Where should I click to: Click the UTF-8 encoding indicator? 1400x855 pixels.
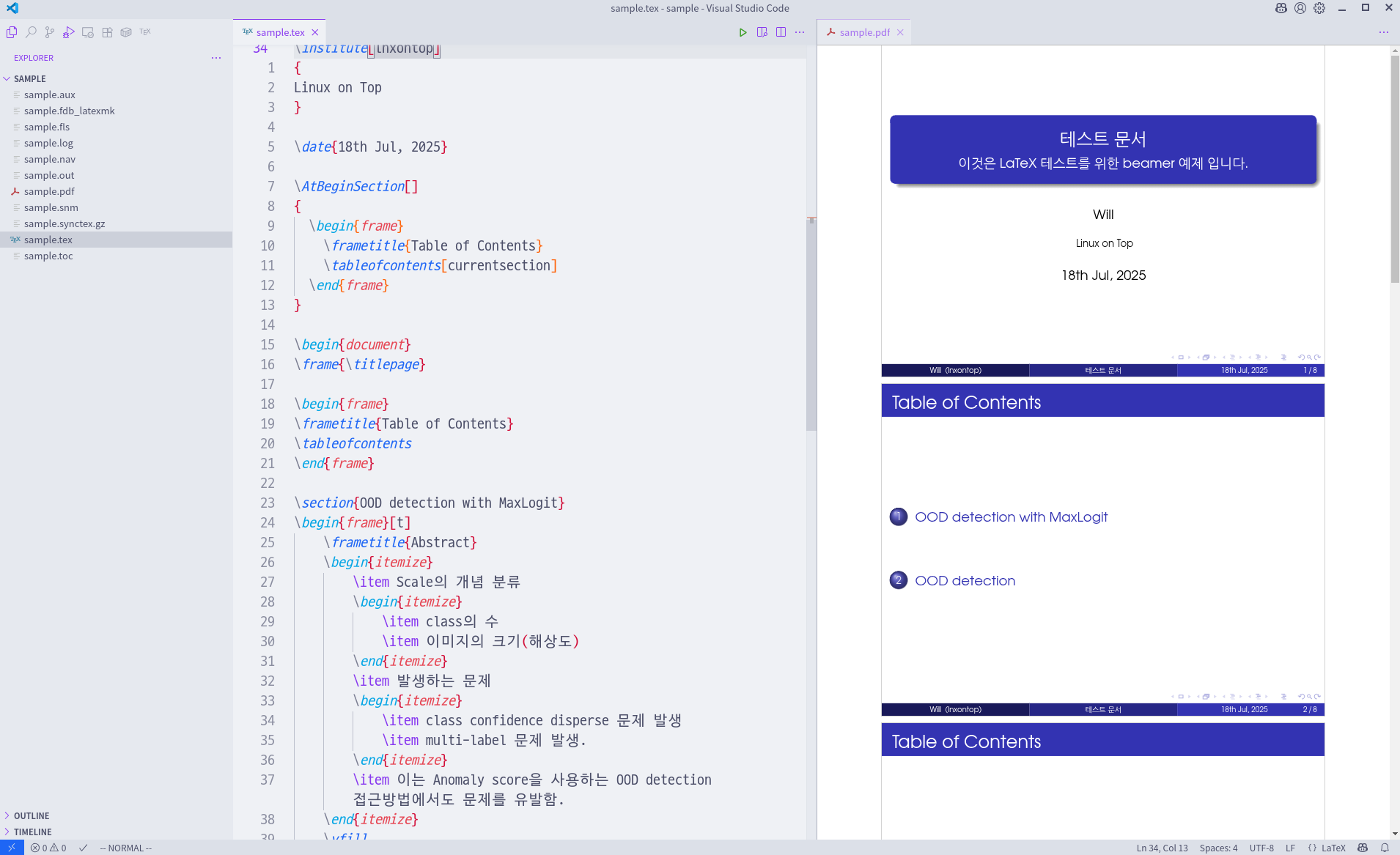coord(1262,848)
